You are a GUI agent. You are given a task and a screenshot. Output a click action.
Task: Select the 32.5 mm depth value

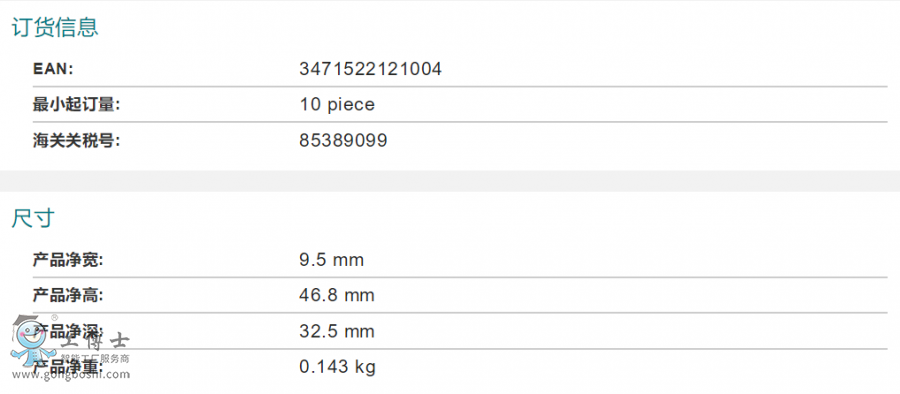click(337, 332)
